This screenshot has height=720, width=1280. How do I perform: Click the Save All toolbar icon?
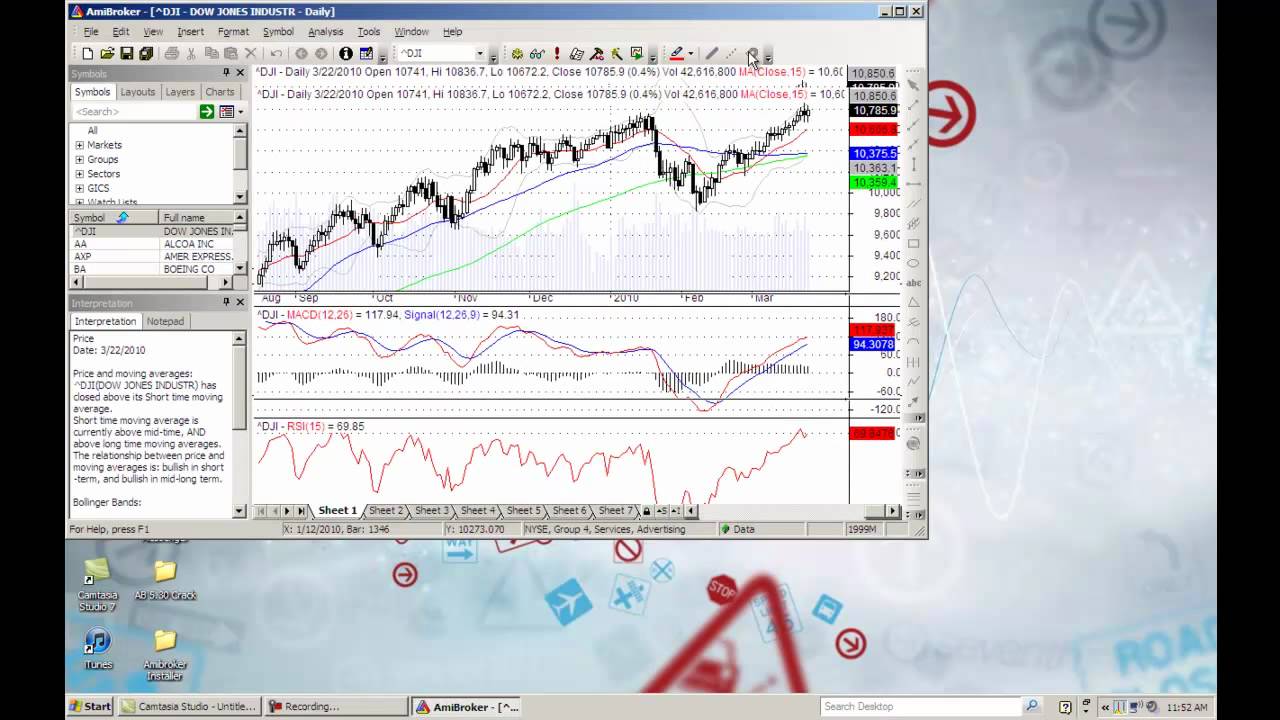145,53
